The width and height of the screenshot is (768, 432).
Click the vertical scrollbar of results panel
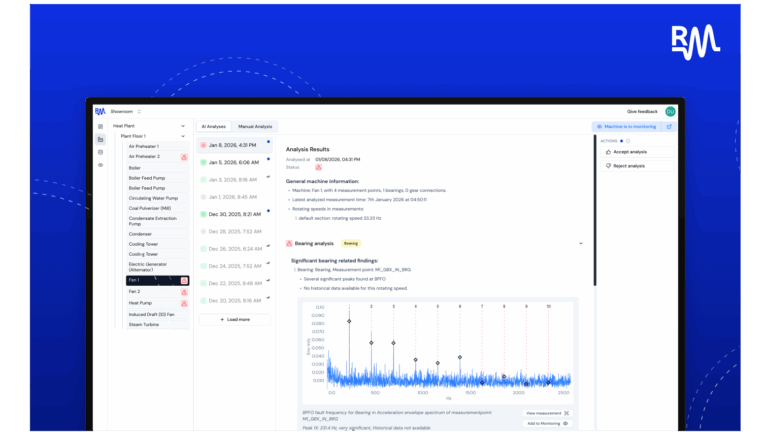595,211
